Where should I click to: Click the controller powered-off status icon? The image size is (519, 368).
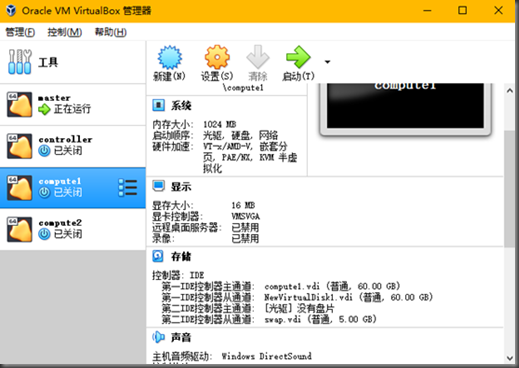pos(44,151)
